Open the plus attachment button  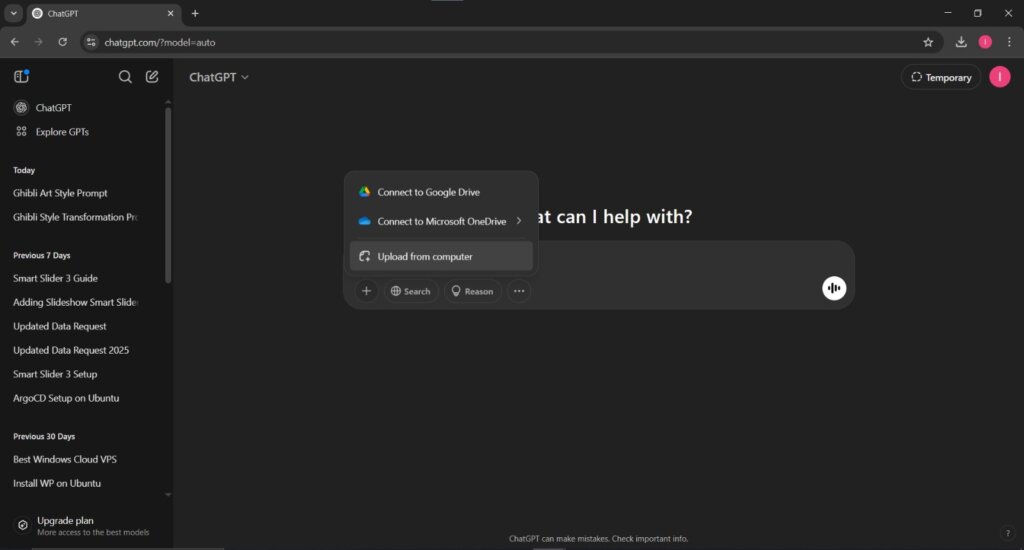coord(366,291)
